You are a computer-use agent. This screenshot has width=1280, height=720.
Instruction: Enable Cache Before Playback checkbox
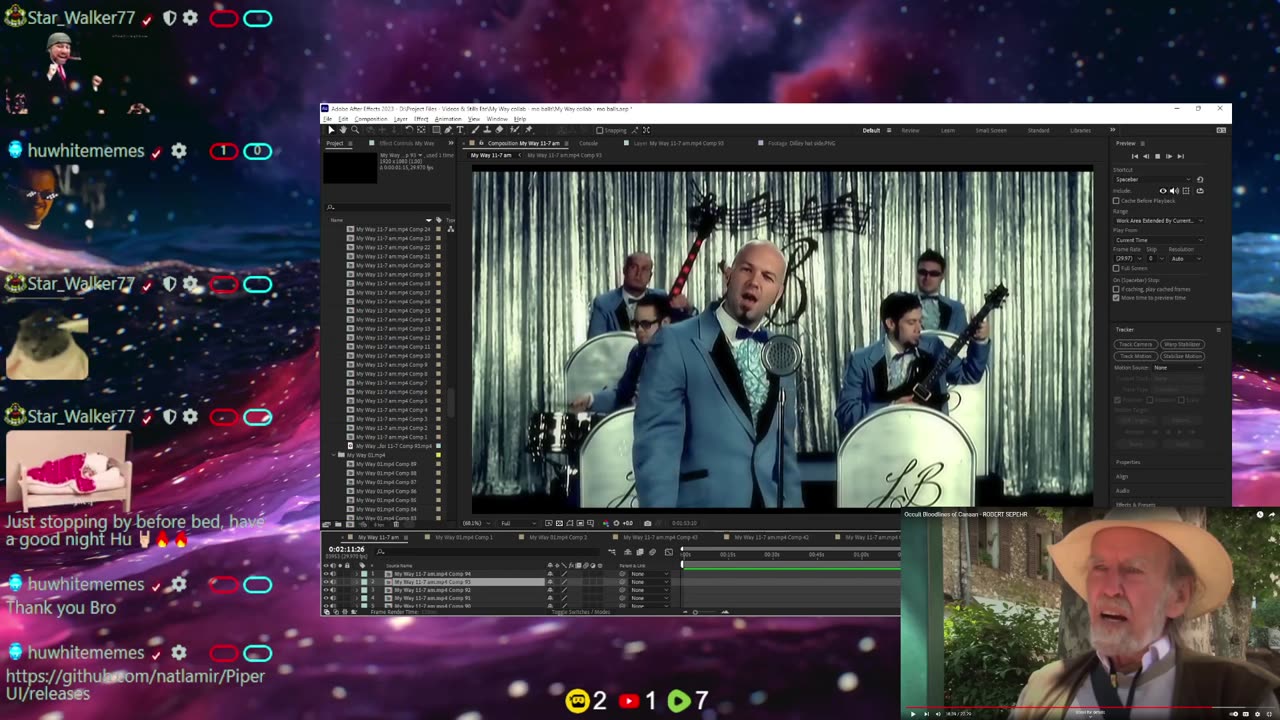tap(1116, 201)
